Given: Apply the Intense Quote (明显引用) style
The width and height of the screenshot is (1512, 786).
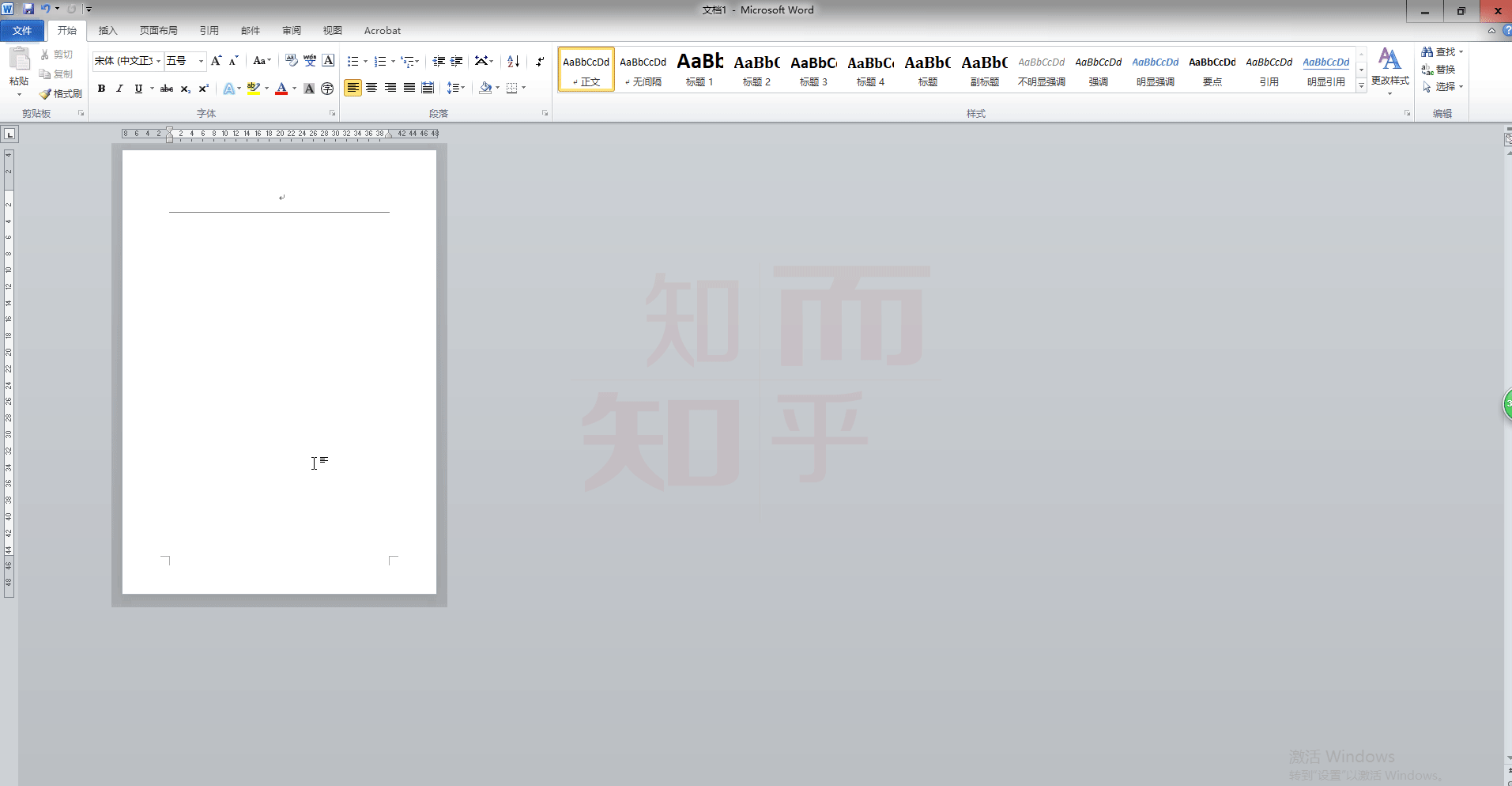Looking at the screenshot, I should point(1325,70).
